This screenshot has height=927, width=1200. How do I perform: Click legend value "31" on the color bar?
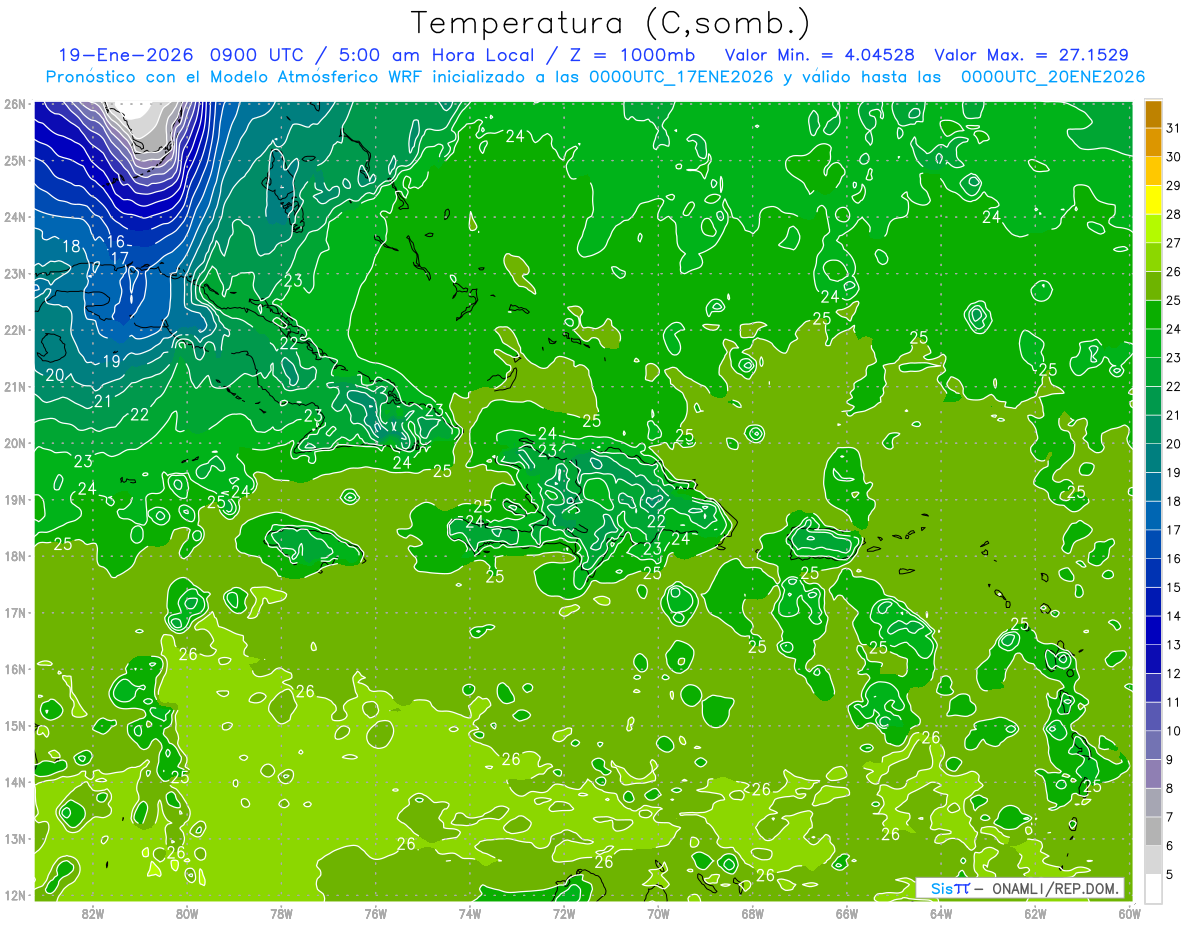pyautogui.click(x=1173, y=128)
